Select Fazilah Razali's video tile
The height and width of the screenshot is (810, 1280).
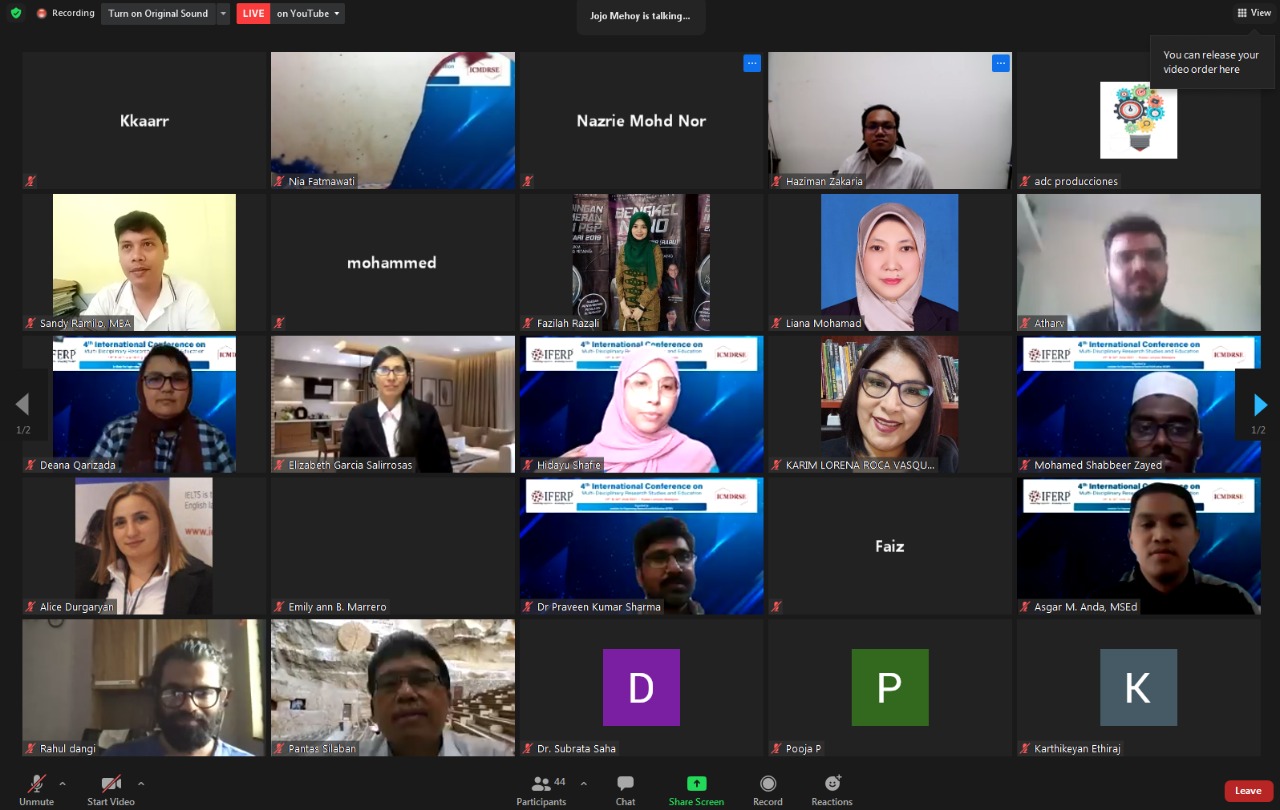(x=641, y=262)
